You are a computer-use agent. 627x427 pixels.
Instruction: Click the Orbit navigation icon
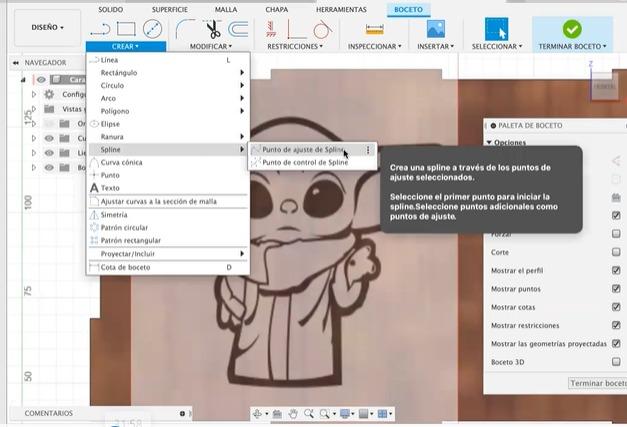tap(258, 414)
